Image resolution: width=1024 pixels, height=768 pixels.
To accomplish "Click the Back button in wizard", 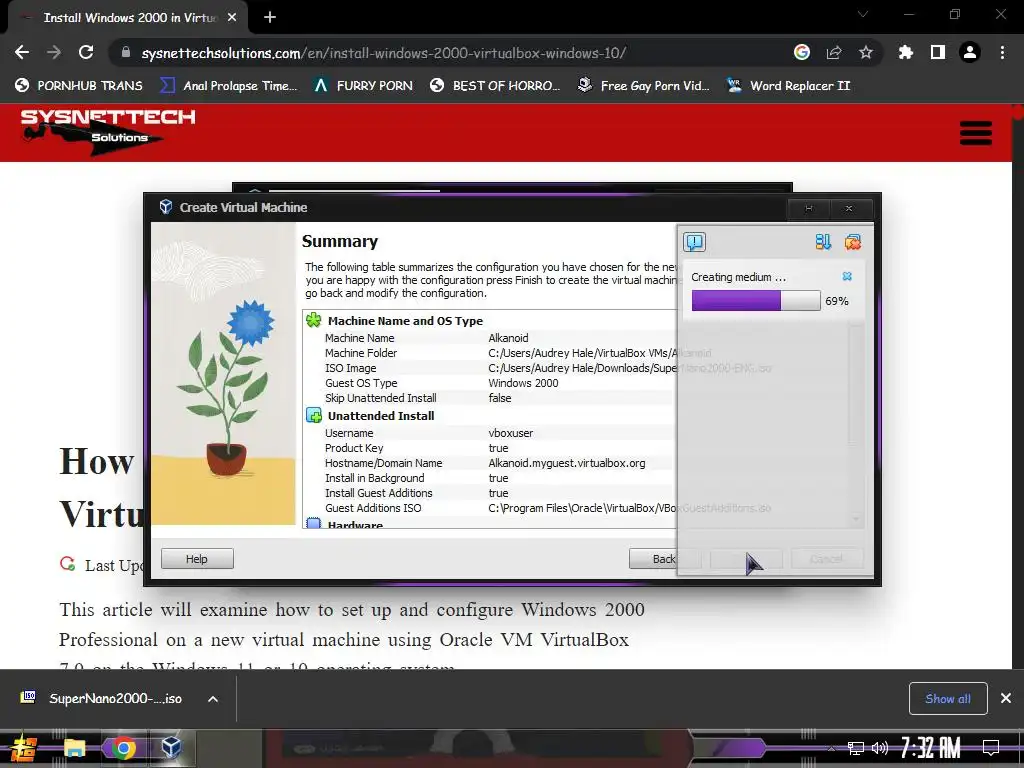I will pos(664,559).
